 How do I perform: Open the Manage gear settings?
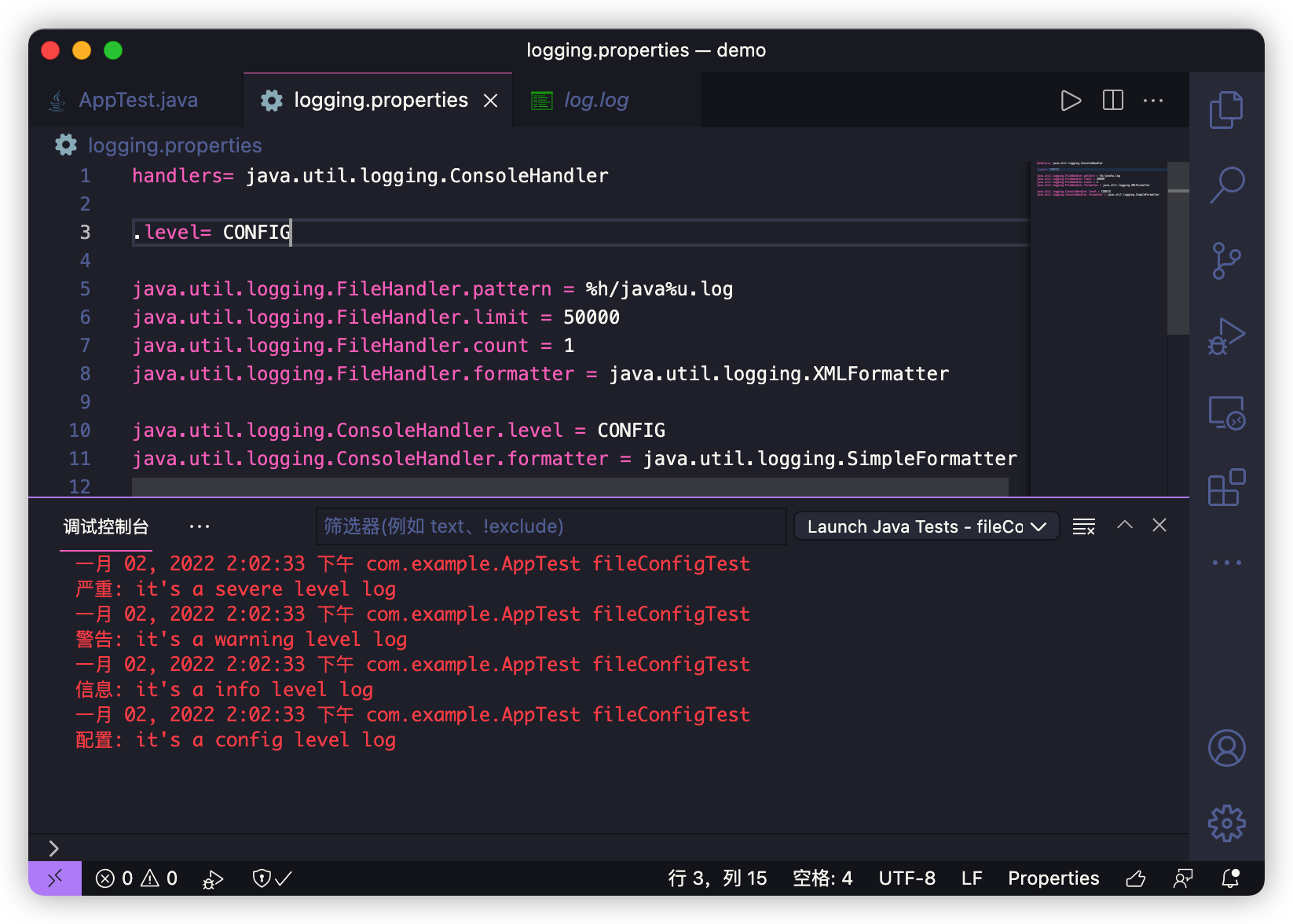point(1226,823)
